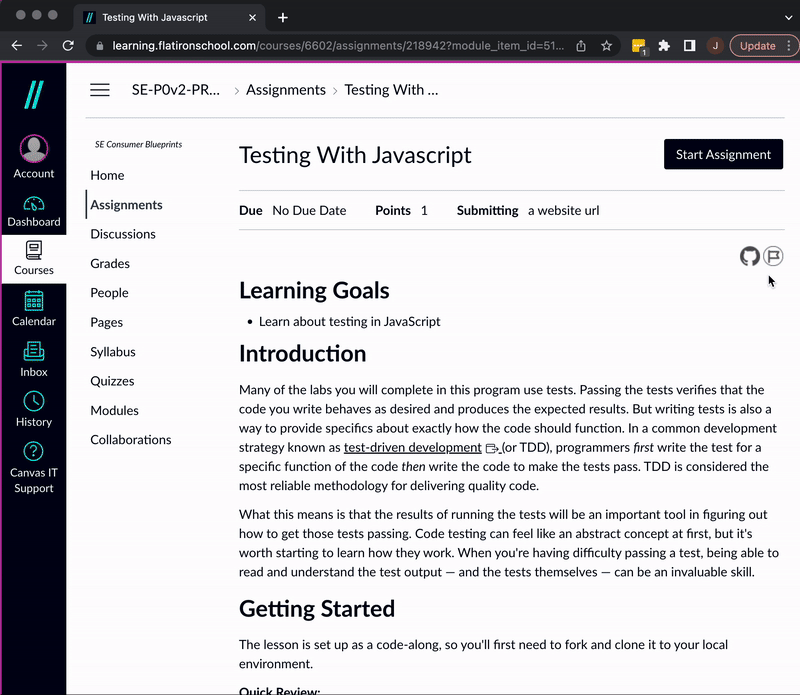This screenshot has height=695, width=800.
Task: Open History in global navigation
Action: (x=34, y=410)
